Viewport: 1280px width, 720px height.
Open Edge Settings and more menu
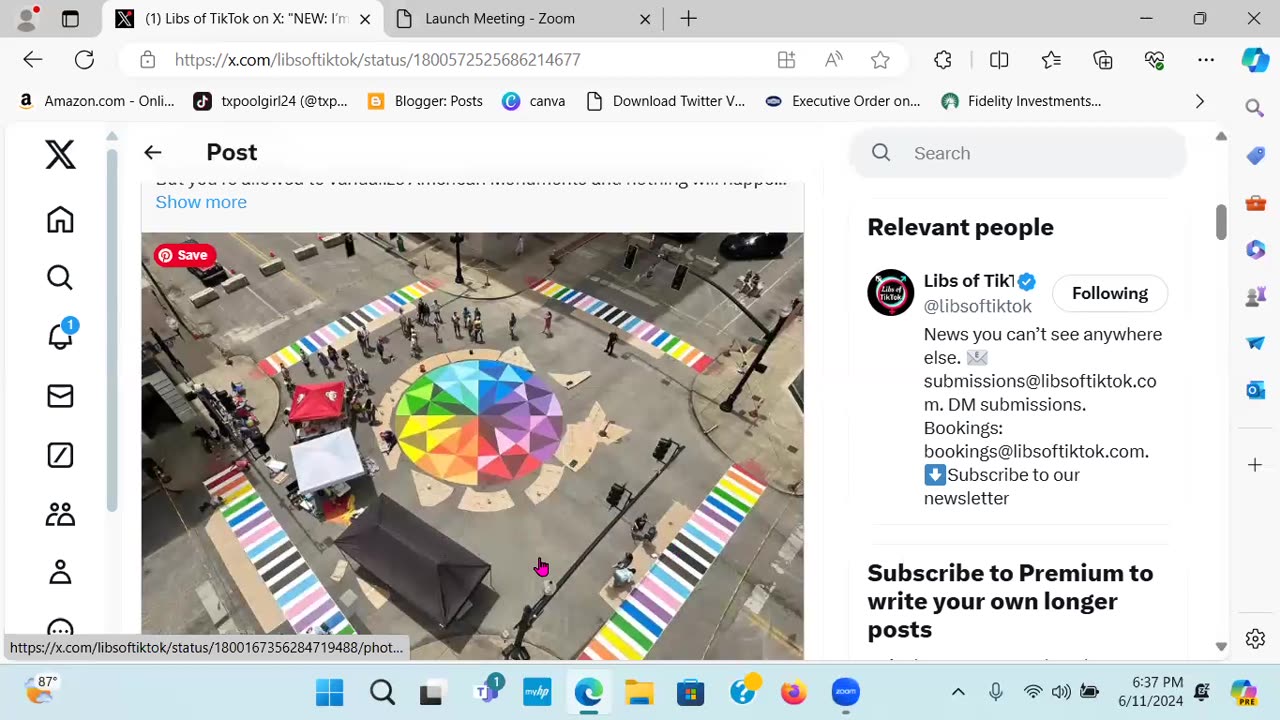click(1206, 60)
